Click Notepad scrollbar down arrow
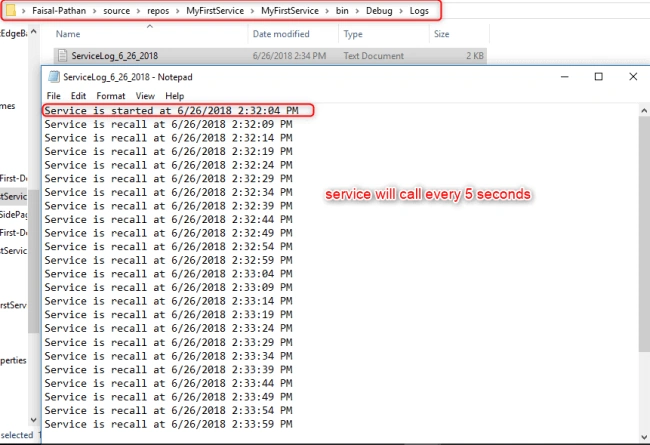 click(644, 437)
